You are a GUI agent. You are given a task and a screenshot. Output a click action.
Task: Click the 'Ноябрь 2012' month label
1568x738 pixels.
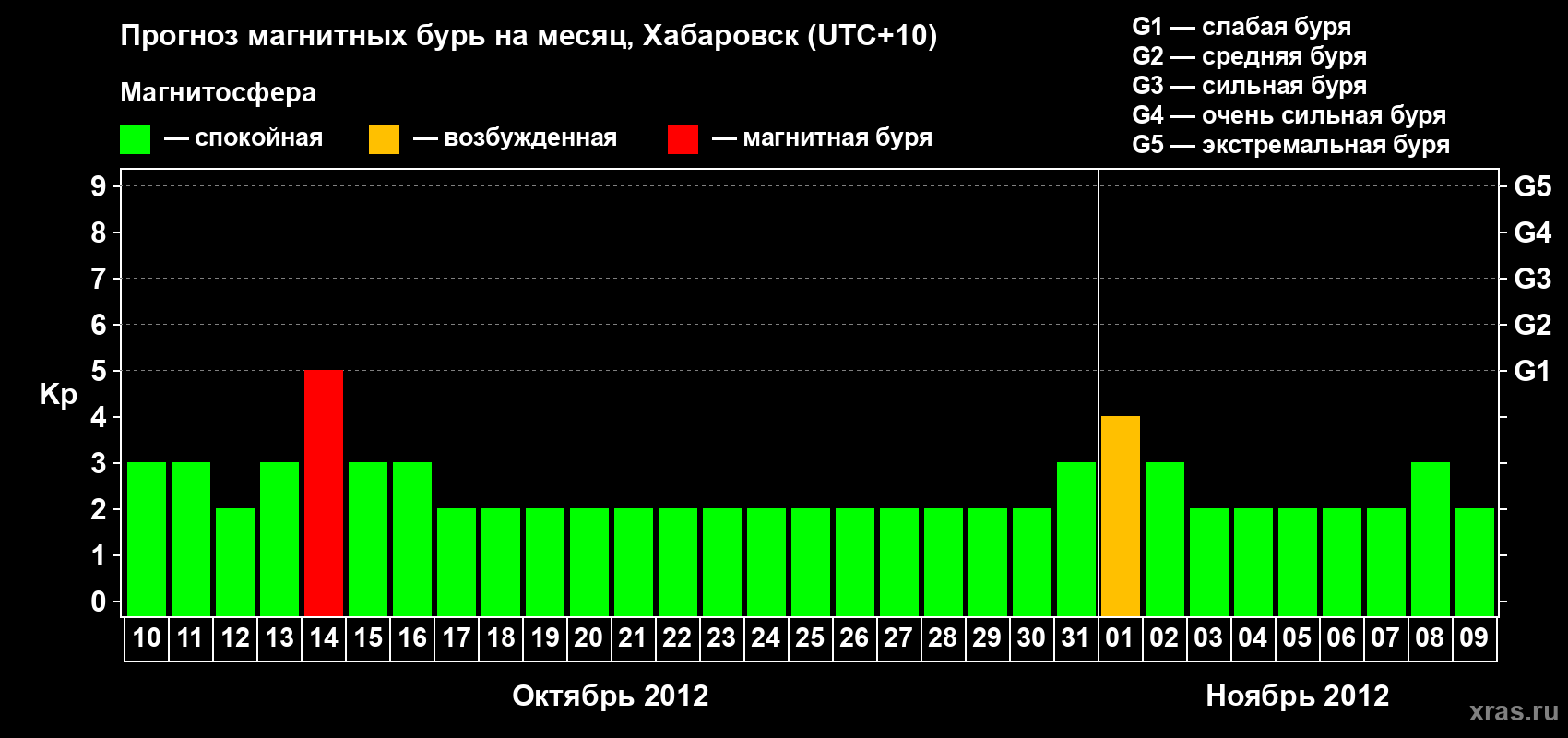point(1298,696)
